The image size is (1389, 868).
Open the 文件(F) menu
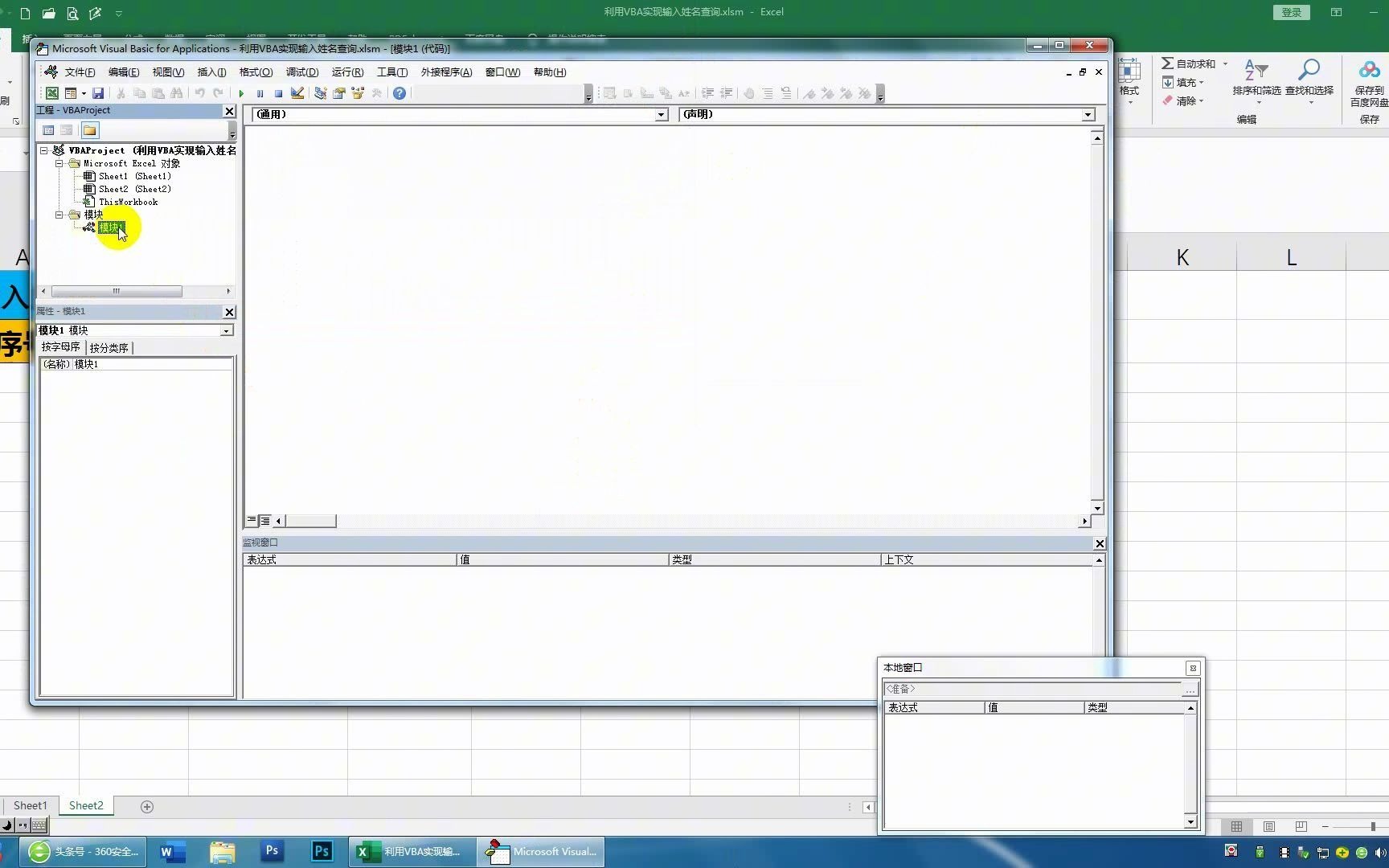pyautogui.click(x=80, y=72)
